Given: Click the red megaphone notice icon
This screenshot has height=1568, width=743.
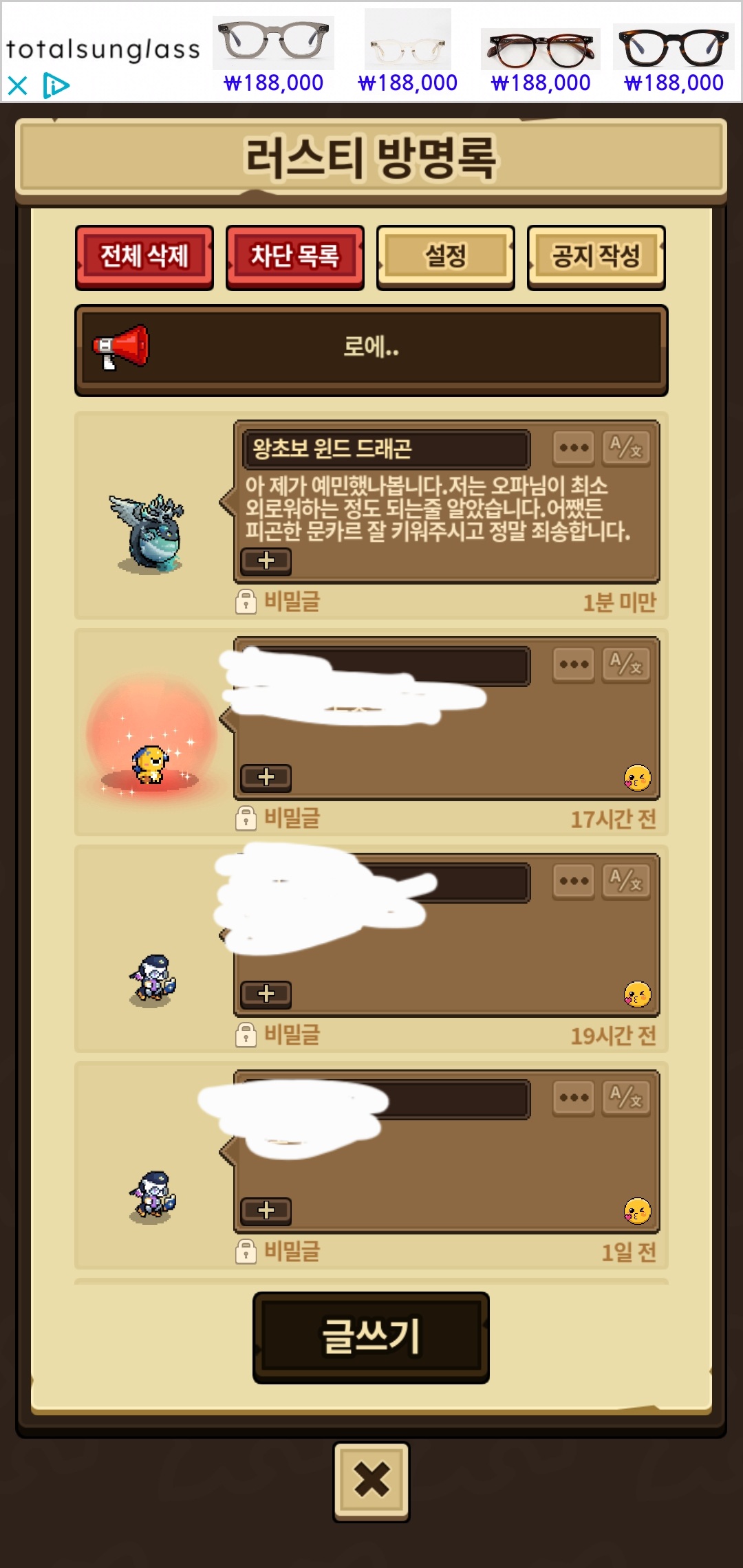Looking at the screenshot, I should (121, 347).
